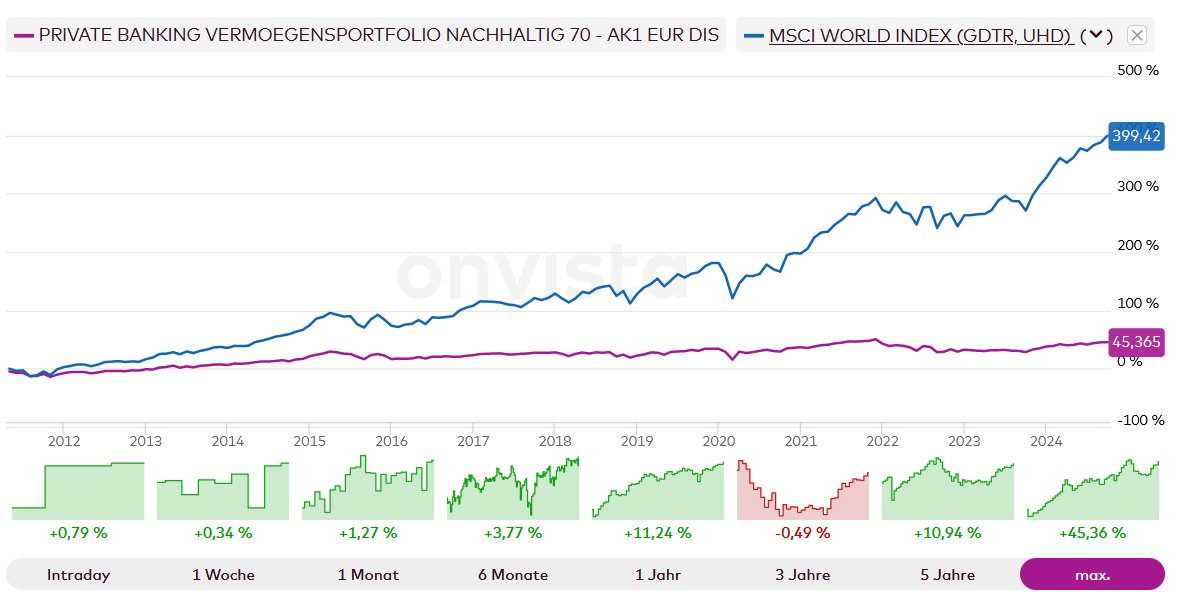Click the purple 45,365 value label

point(1136,342)
